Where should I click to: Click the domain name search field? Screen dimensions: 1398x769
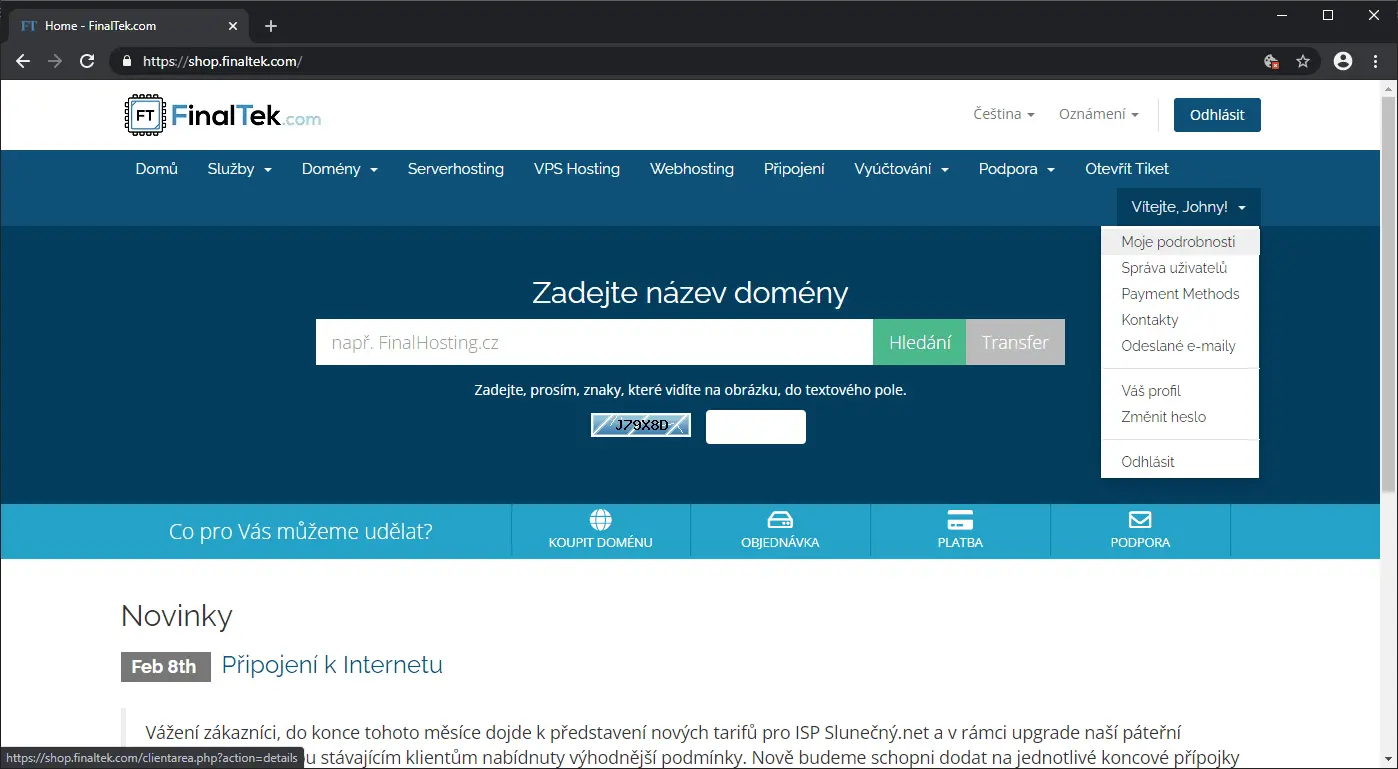594,343
